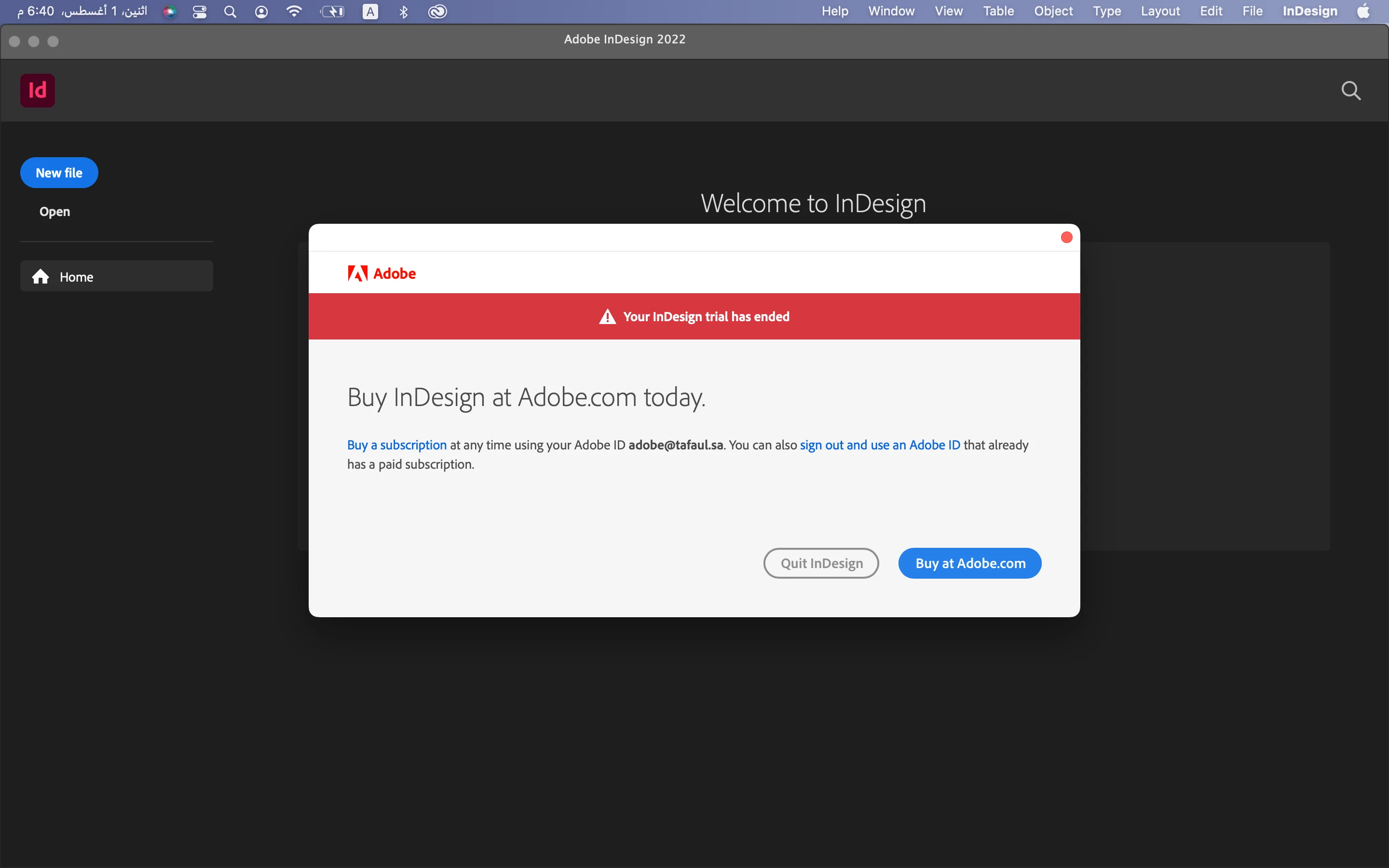
Task: Click the 'Buy a subscription' link
Action: (x=396, y=445)
